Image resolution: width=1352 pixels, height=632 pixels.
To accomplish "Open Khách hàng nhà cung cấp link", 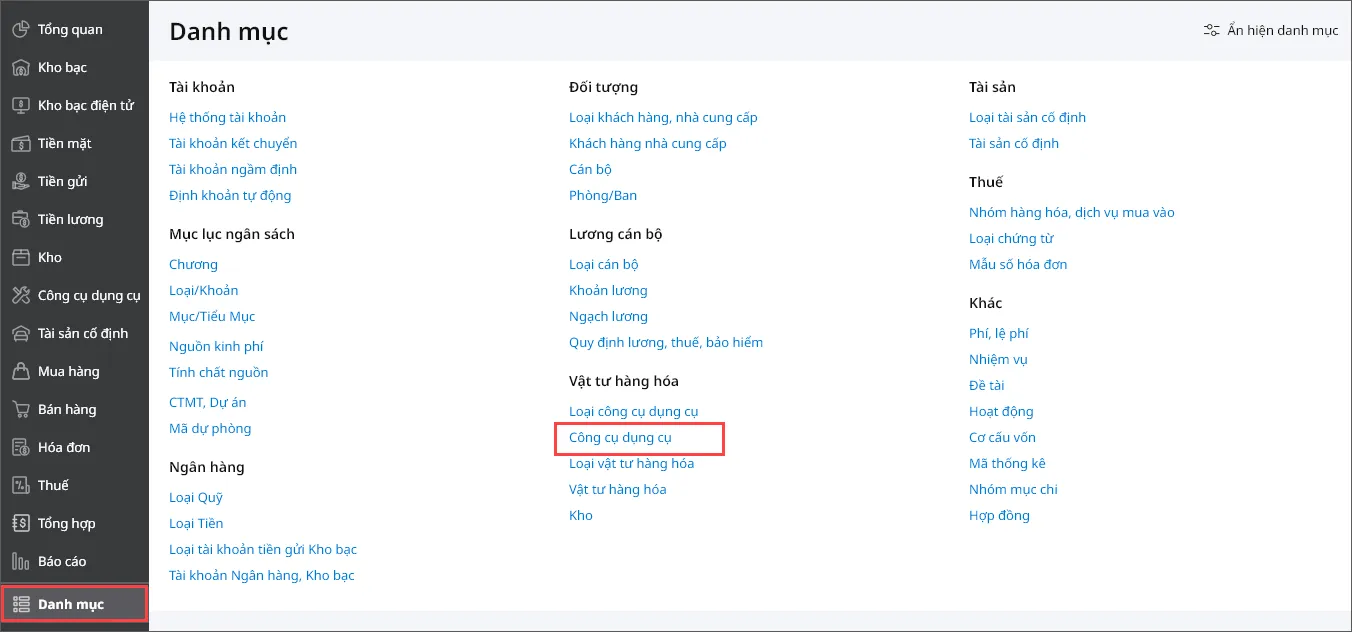I will point(647,144).
